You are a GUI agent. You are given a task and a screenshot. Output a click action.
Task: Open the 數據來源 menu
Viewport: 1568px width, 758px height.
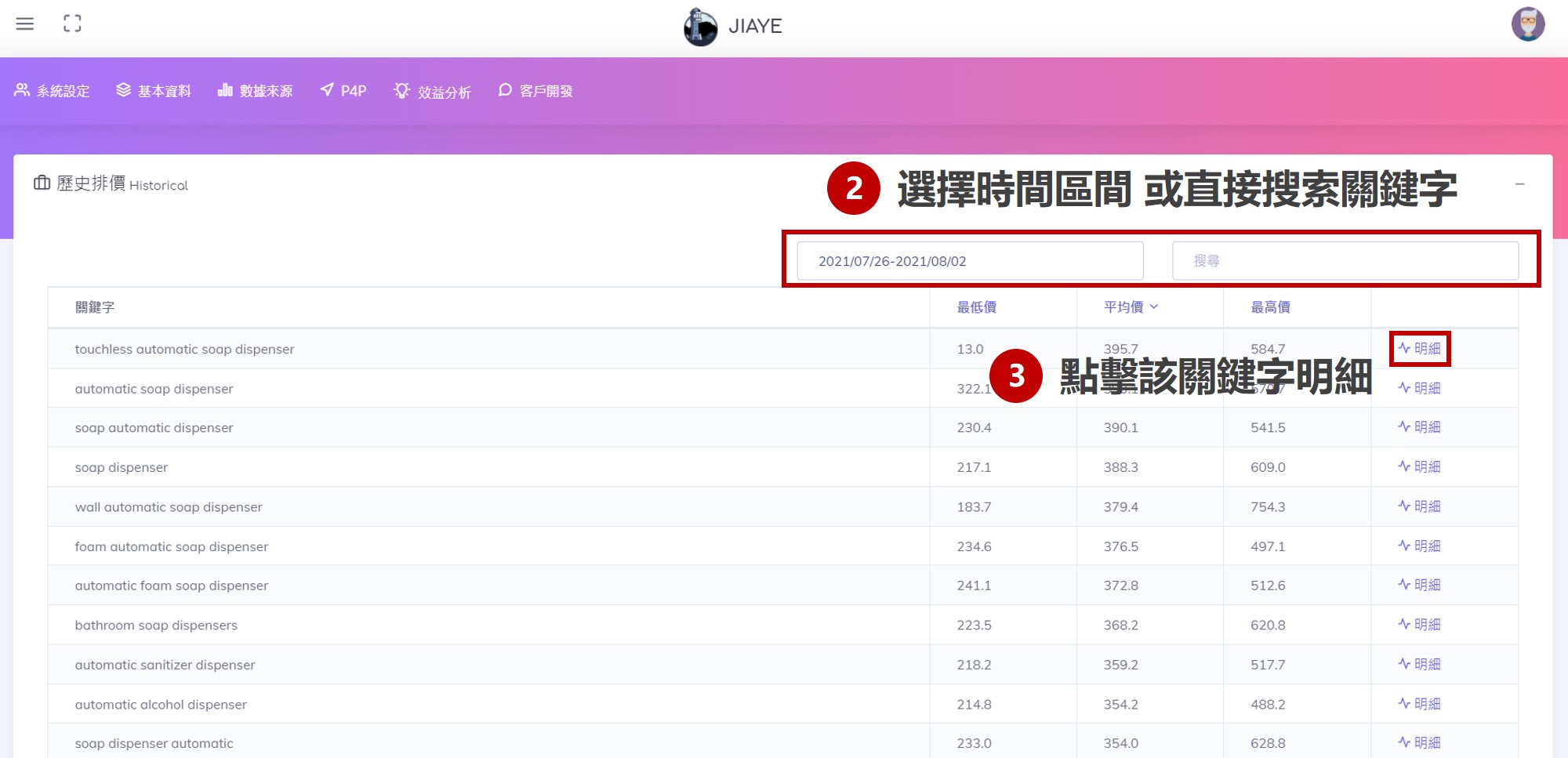(x=255, y=91)
